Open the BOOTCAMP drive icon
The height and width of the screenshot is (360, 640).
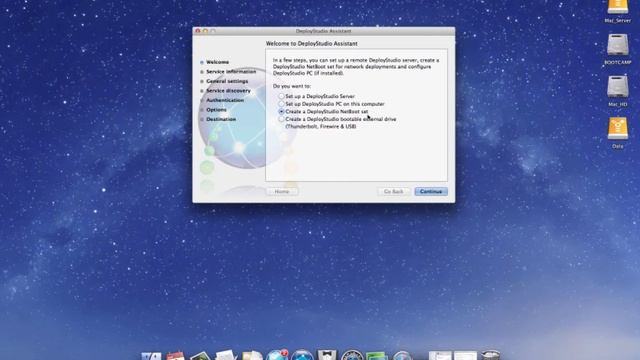click(618, 44)
